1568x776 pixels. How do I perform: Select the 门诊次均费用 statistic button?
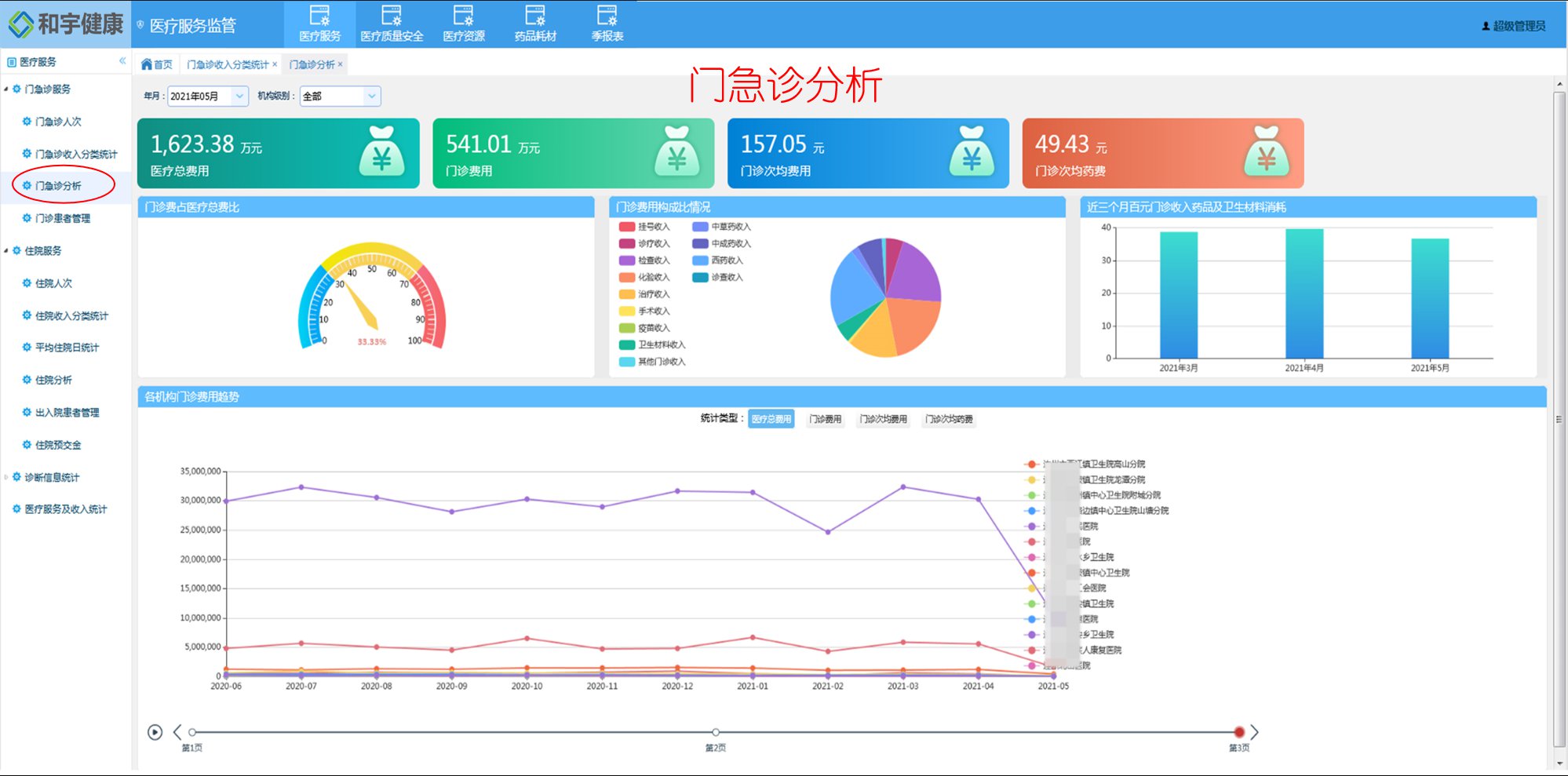click(885, 419)
